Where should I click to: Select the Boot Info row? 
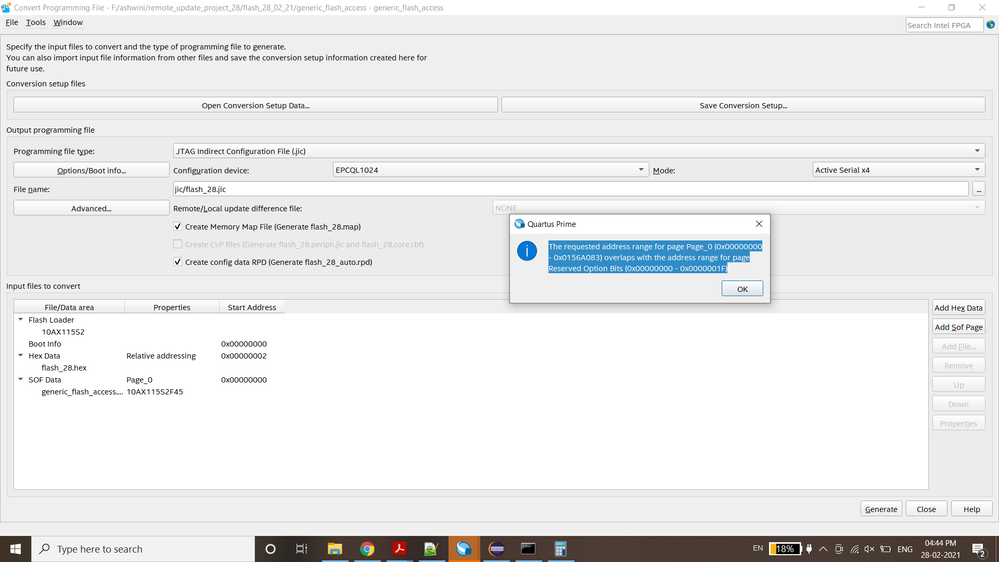[x=45, y=344]
